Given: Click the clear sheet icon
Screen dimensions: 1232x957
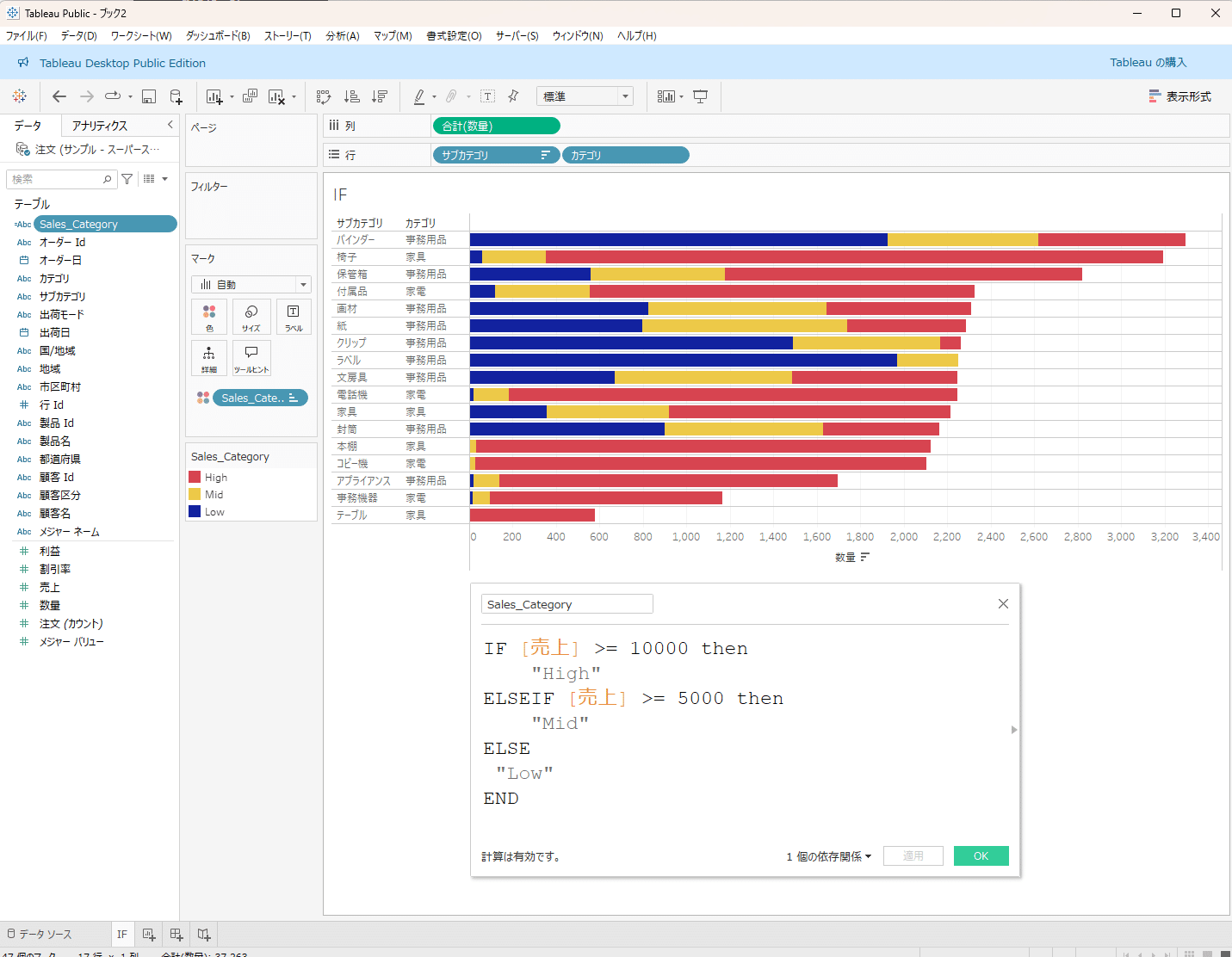Looking at the screenshot, I should (x=276, y=96).
